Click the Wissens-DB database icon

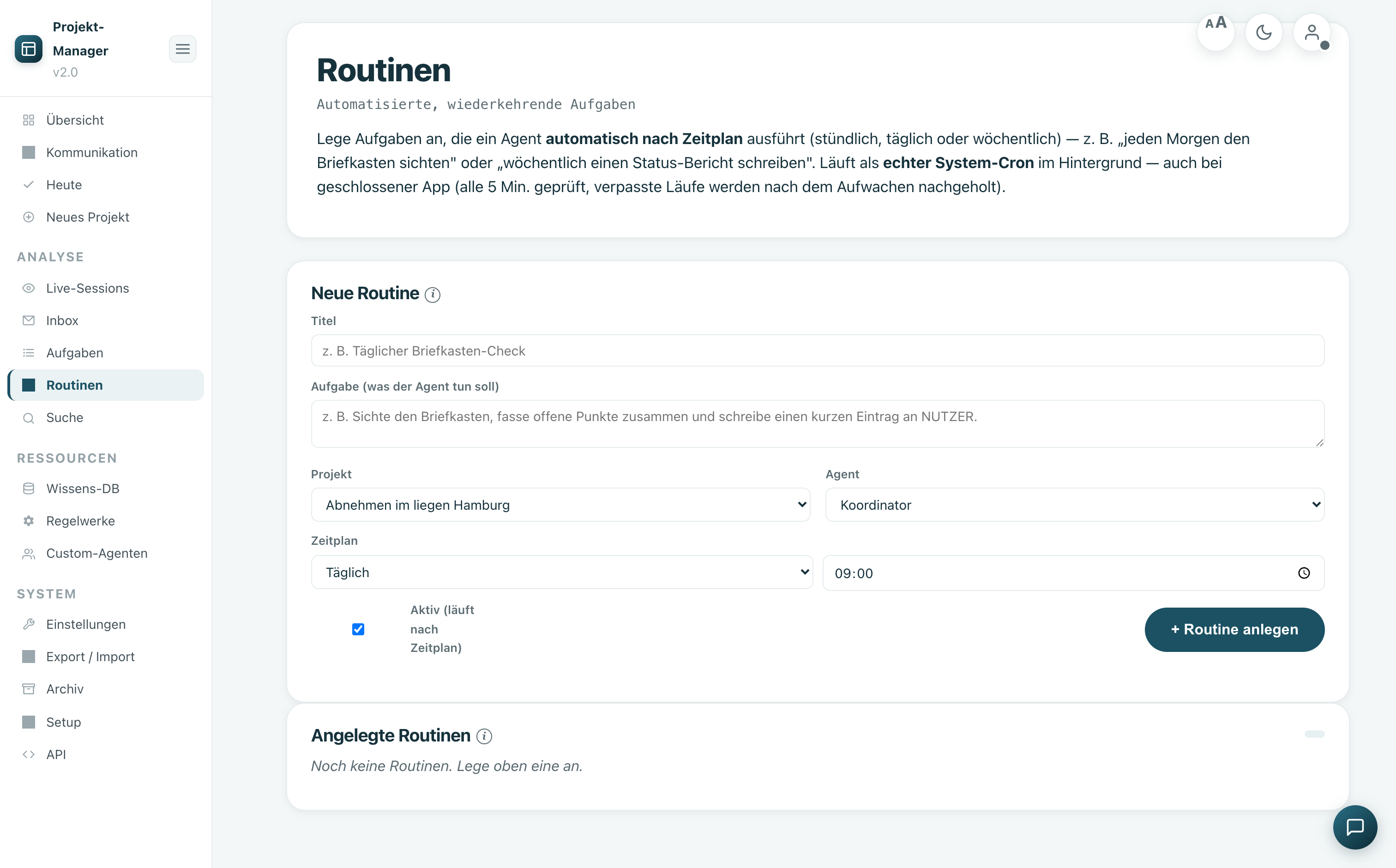pyautogui.click(x=29, y=488)
